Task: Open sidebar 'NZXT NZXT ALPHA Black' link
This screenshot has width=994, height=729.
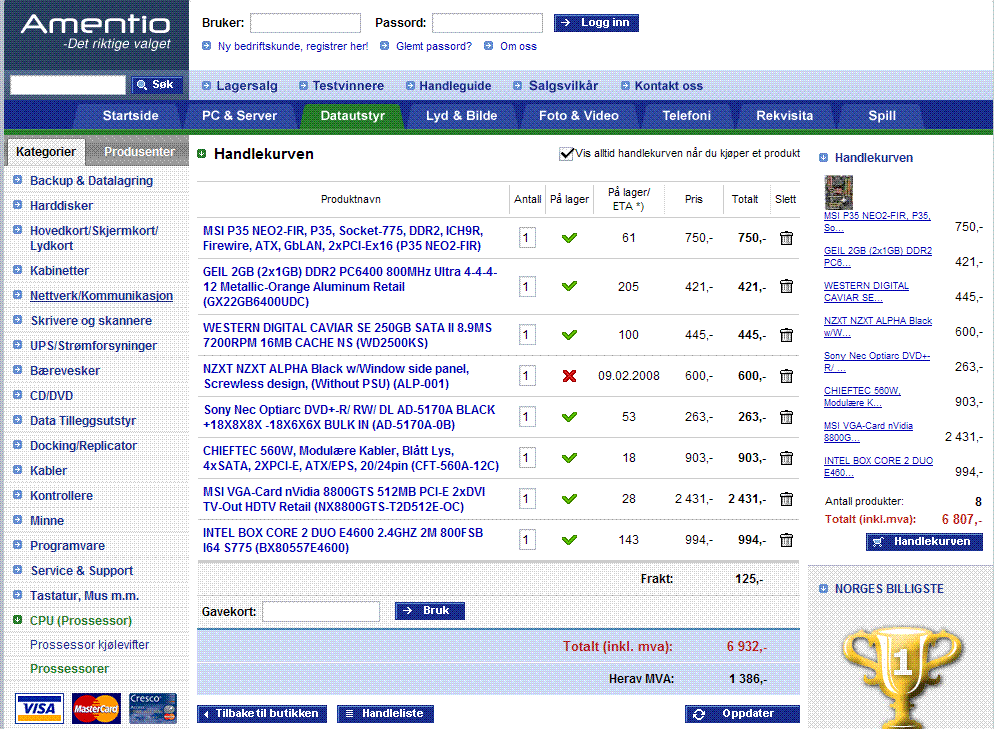Action: pos(877,326)
